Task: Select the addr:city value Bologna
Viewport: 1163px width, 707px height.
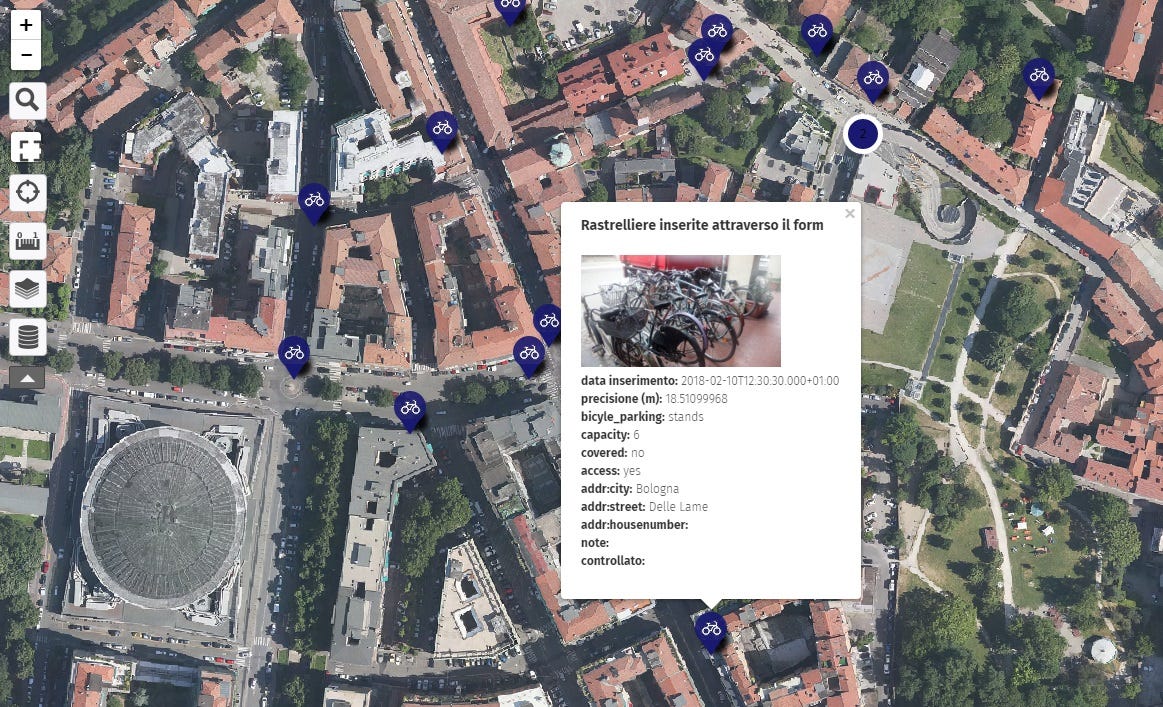Action: (657, 489)
